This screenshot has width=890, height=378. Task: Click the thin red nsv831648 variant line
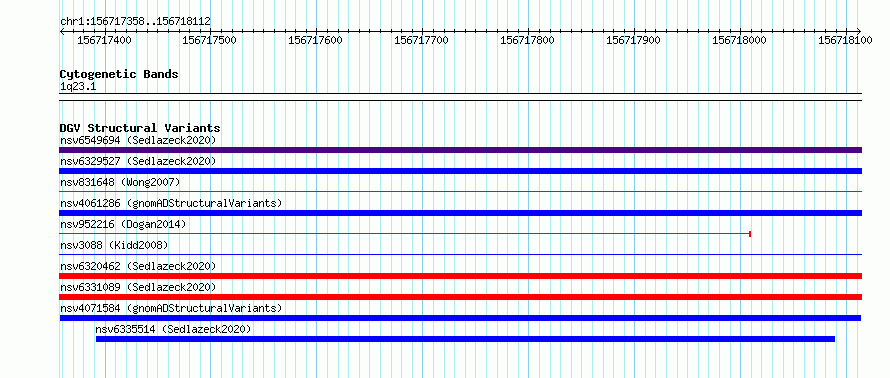pyautogui.click(x=460, y=192)
